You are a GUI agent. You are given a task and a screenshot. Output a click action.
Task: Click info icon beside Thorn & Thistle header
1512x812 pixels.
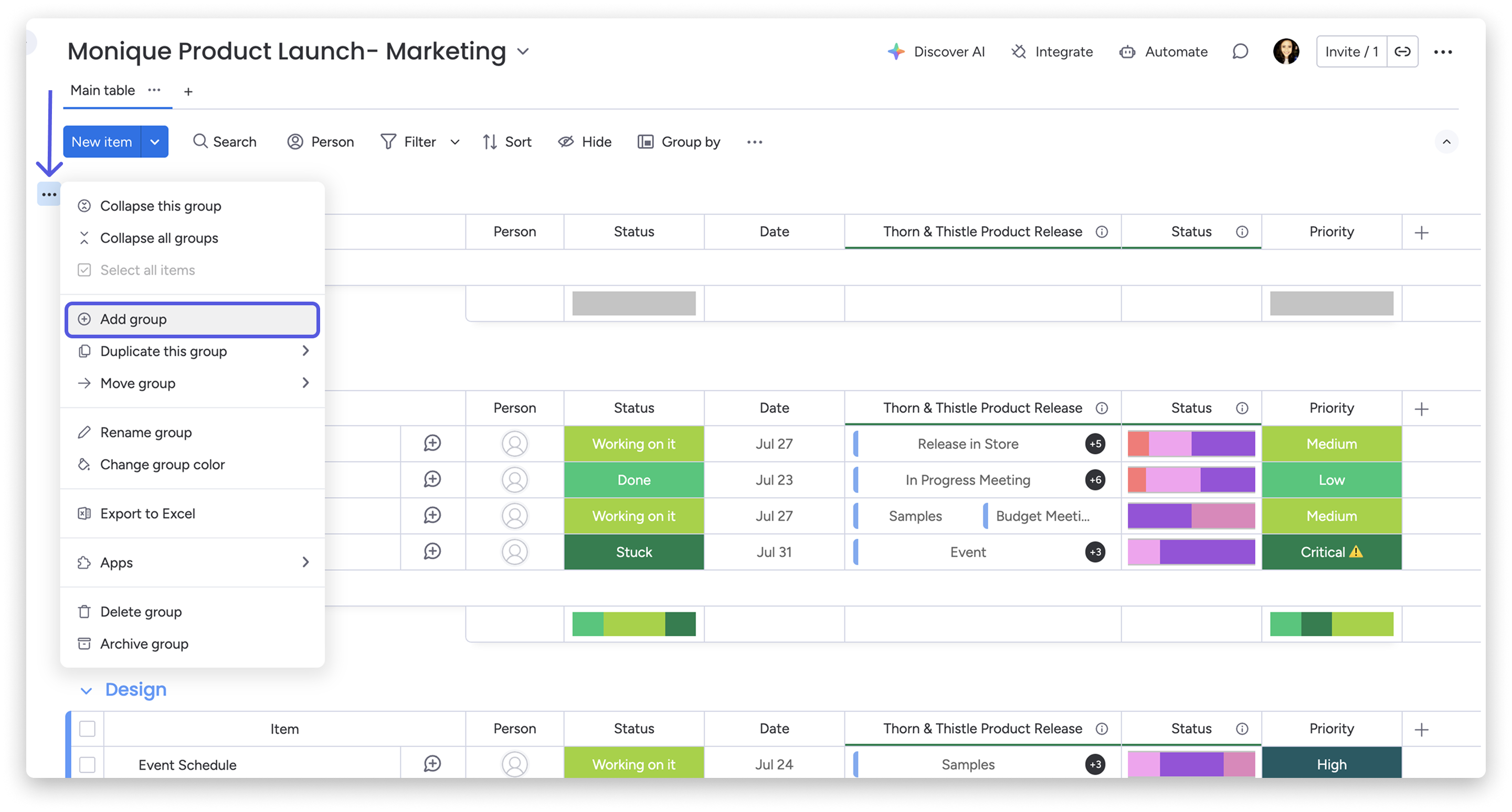(1102, 232)
